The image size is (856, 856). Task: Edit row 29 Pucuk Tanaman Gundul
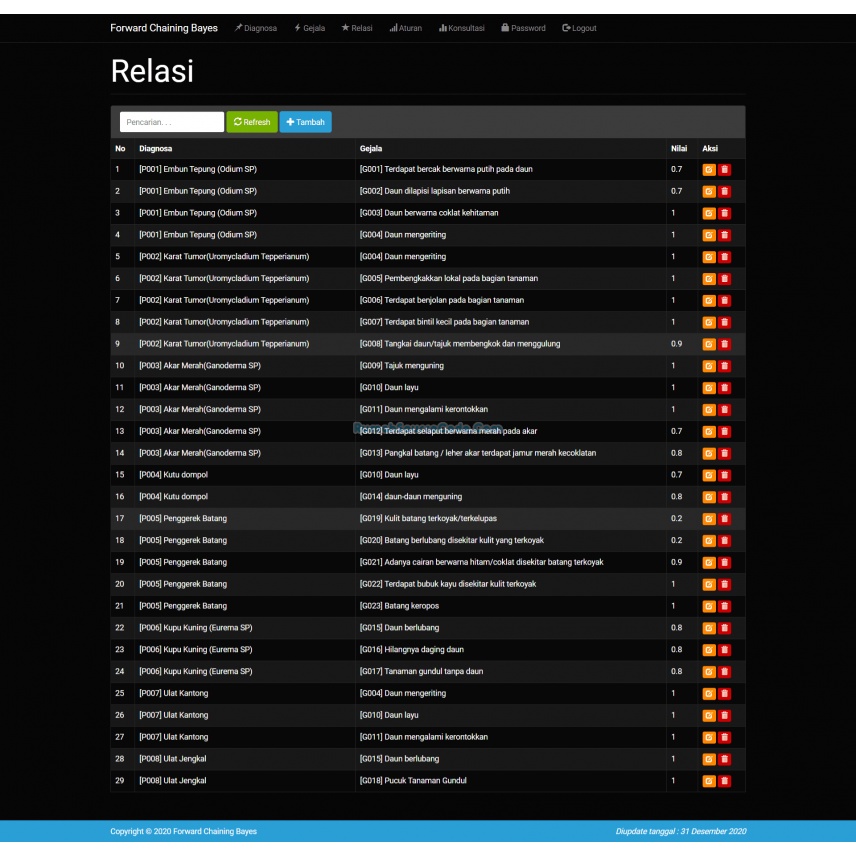pyautogui.click(x=709, y=781)
